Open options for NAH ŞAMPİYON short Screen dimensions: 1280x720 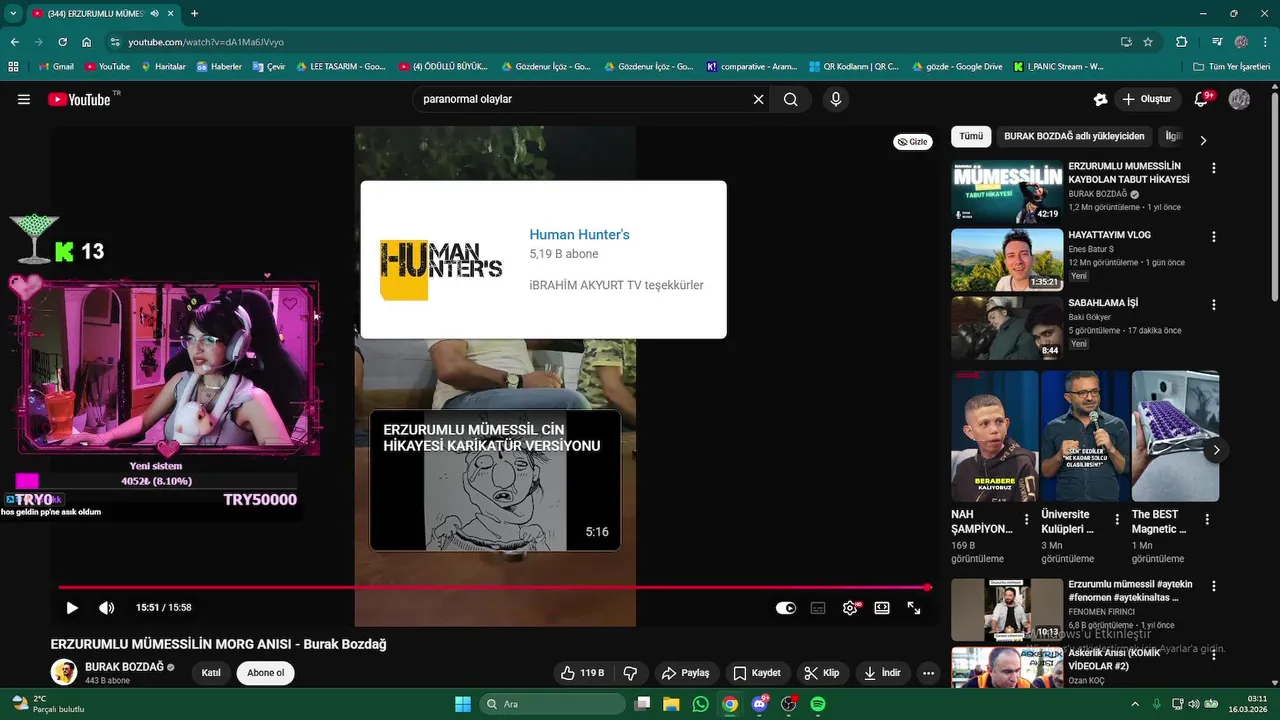(1026, 520)
